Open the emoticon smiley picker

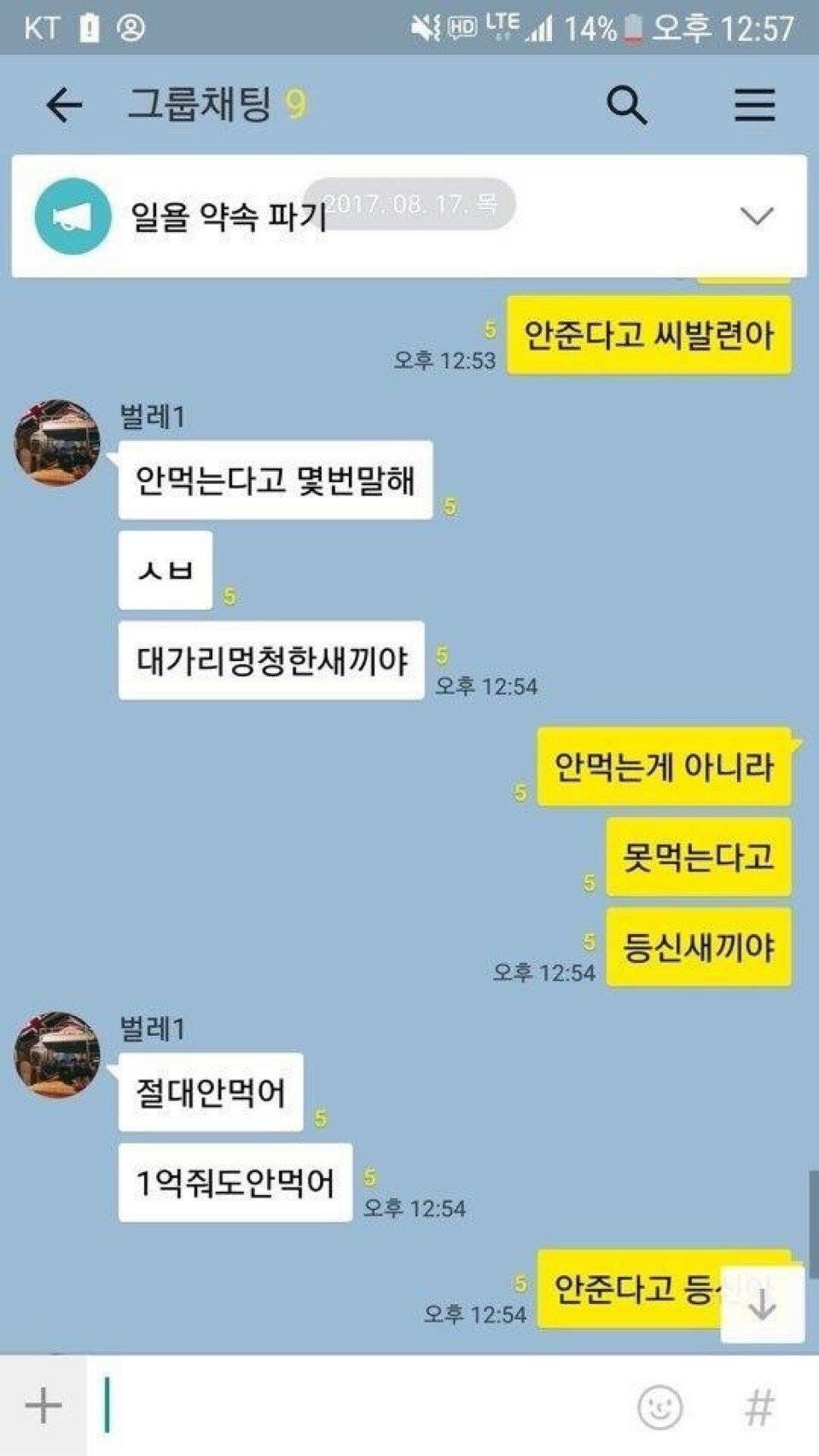coord(660,1407)
